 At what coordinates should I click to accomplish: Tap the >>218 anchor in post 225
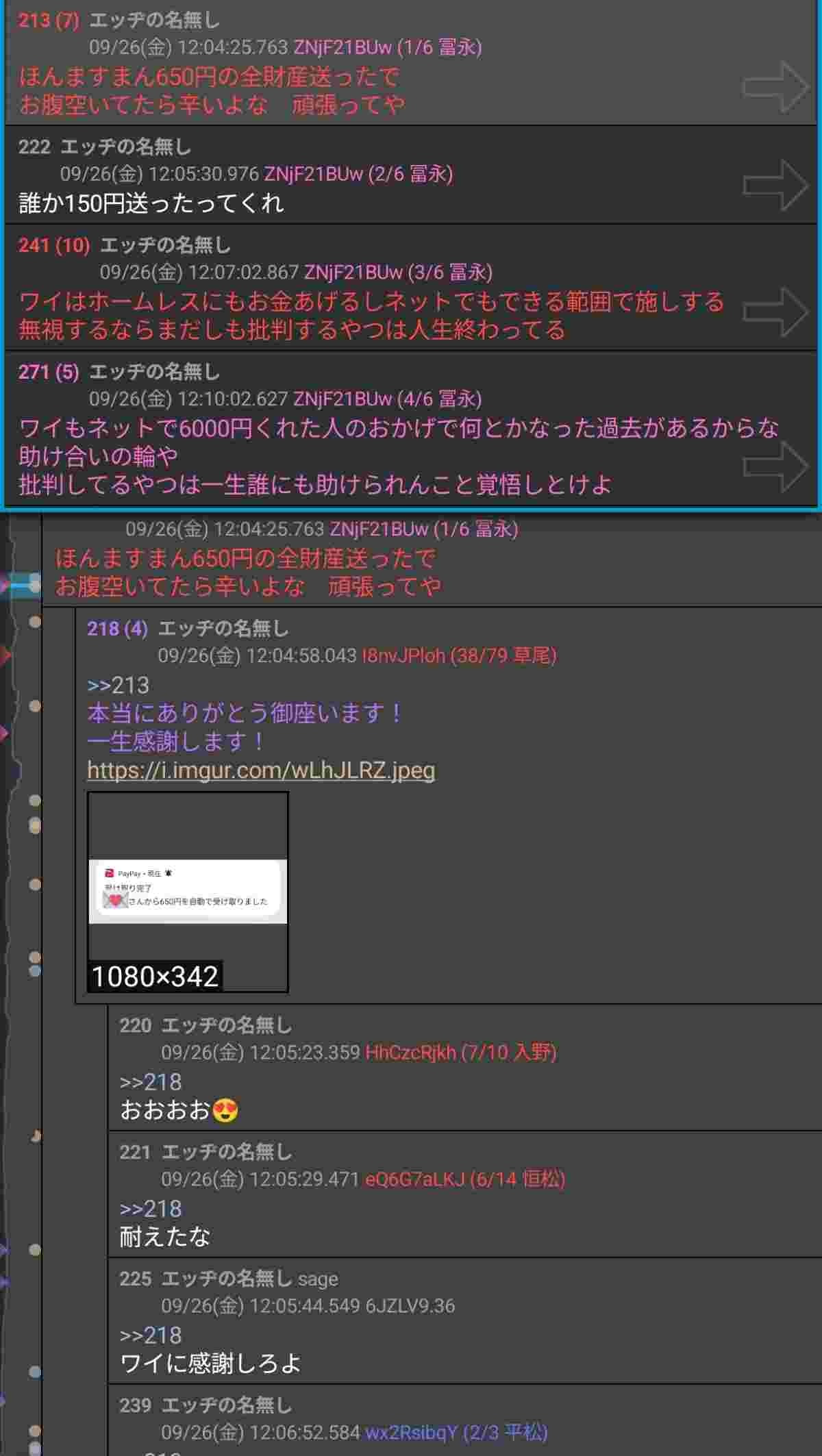[x=151, y=1335]
